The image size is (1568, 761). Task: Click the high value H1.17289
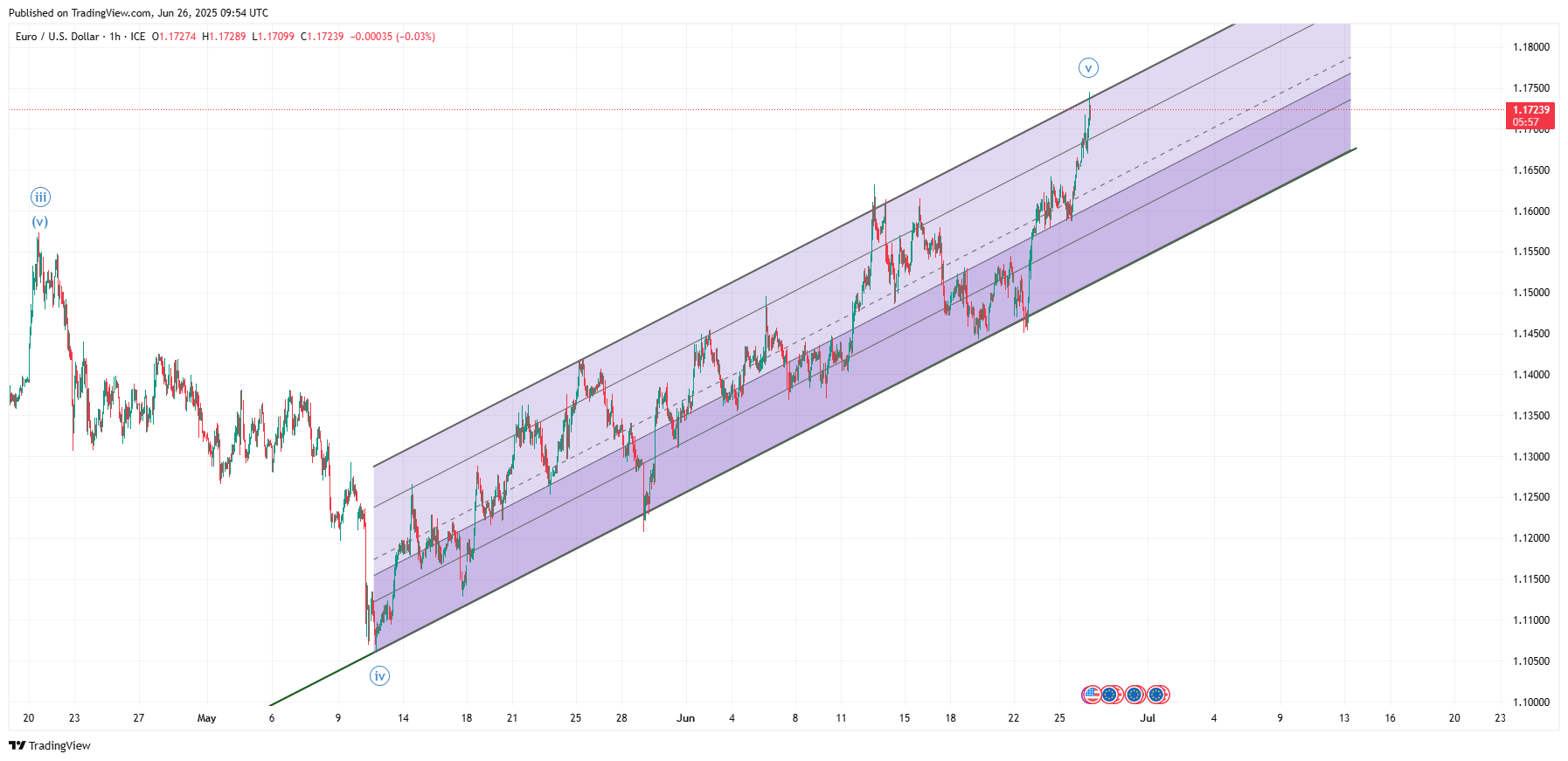click(224, 37)
